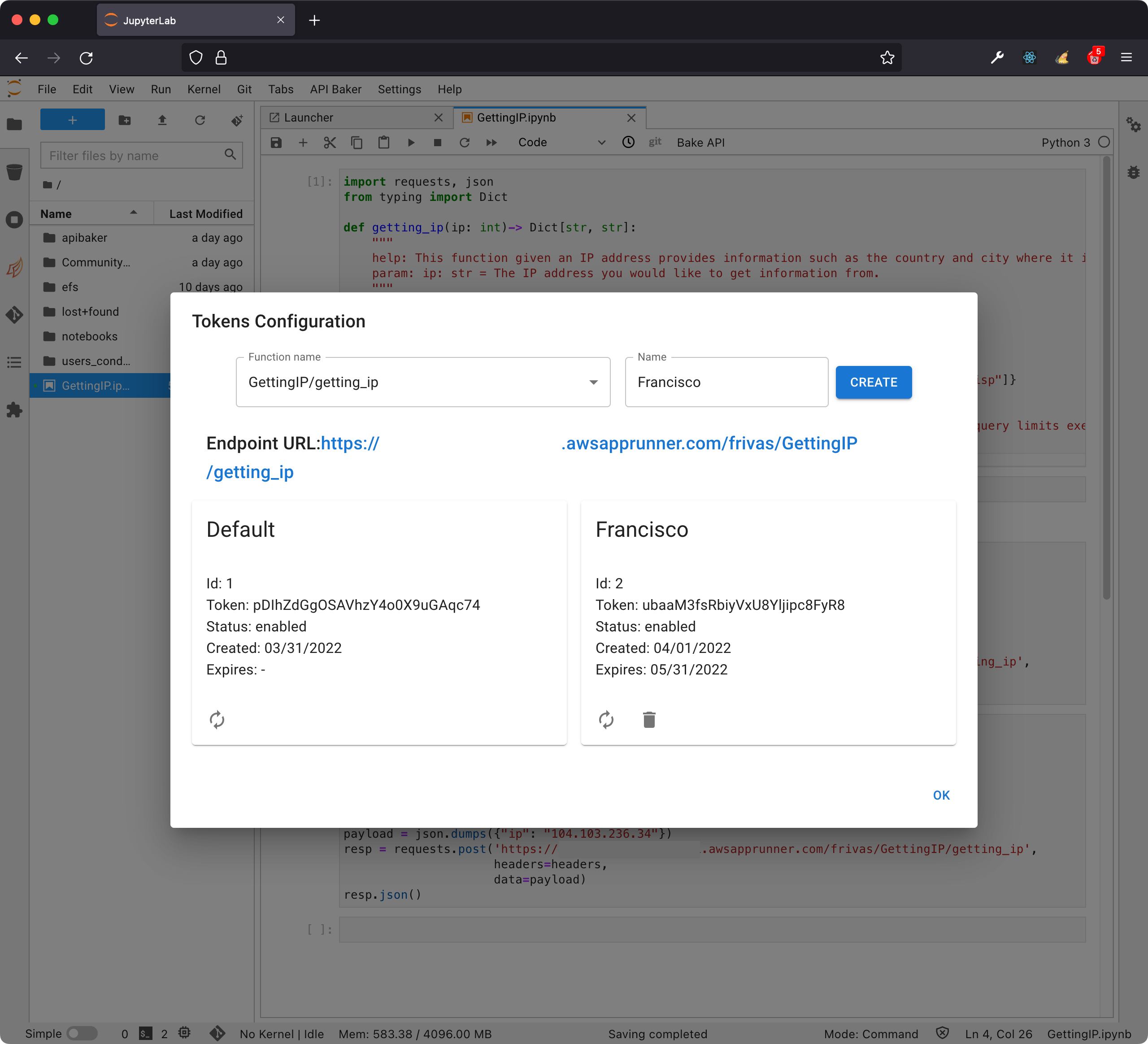Open the extension manager puzzle icon

[14, 410]
